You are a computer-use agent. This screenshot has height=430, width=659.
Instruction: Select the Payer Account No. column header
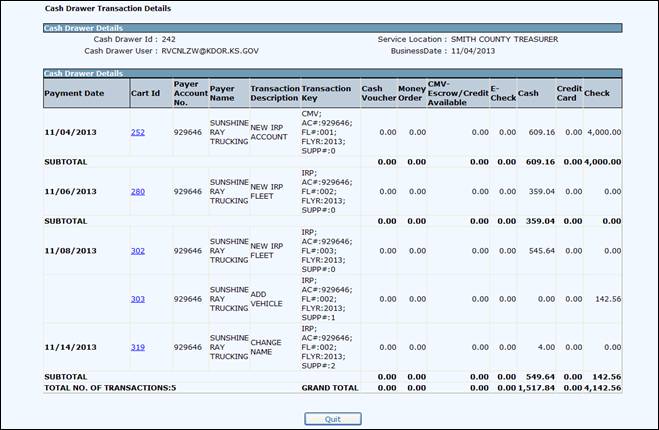pos(189,93)
